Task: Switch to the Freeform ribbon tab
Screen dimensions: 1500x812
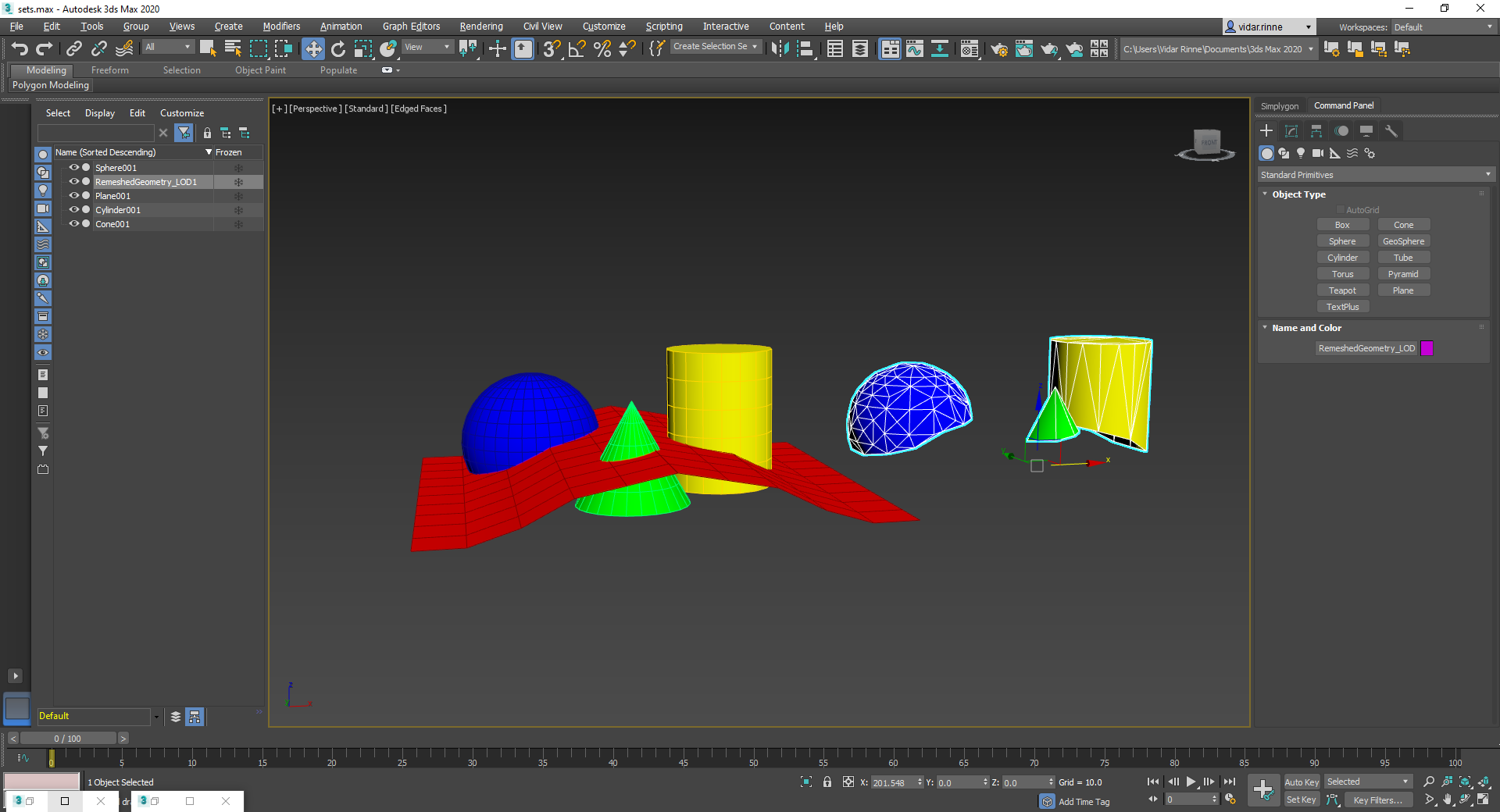Action: click(109, 69)
